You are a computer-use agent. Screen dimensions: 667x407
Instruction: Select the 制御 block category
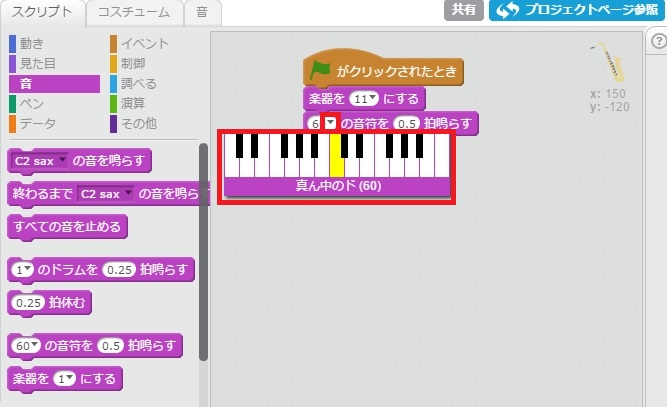pos(133,63)
